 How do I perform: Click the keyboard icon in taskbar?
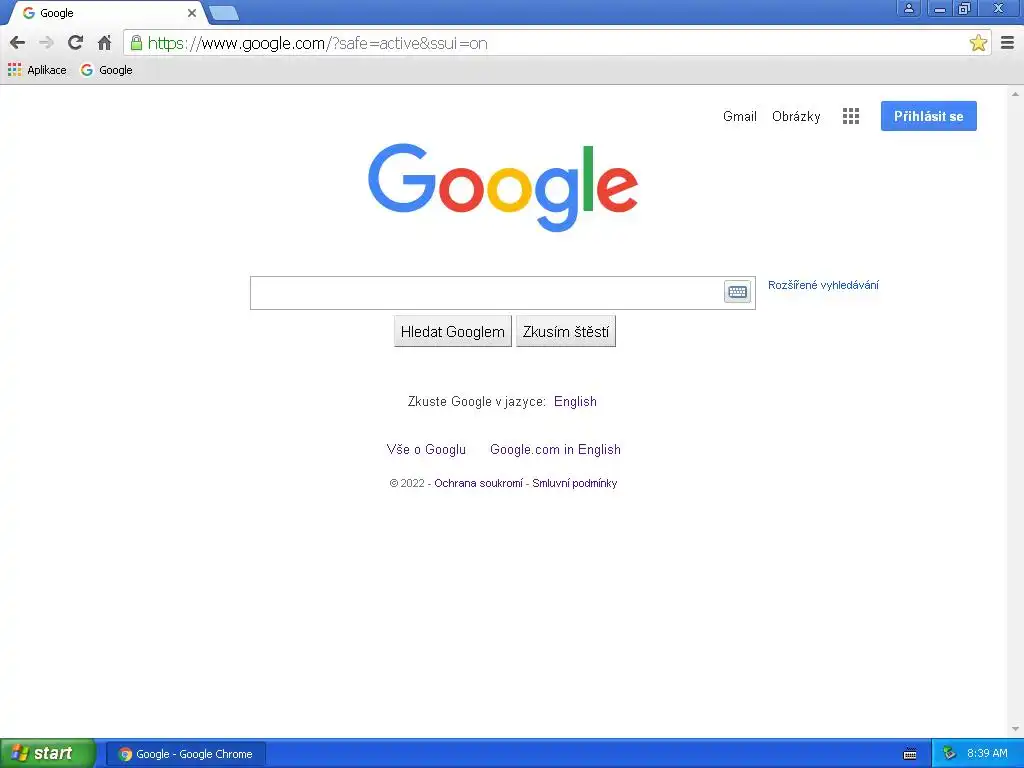tap(910, 754)
